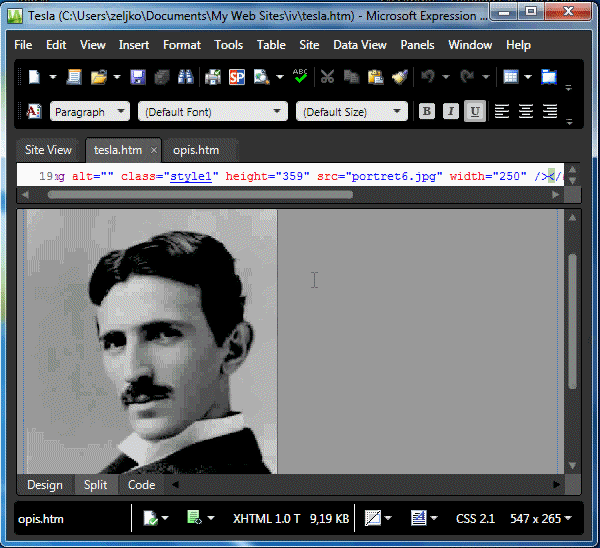The width and height of the screenshot is (600, 548).
Task: Expand the (Default Font) dropdown
Action: pos(212,111)
